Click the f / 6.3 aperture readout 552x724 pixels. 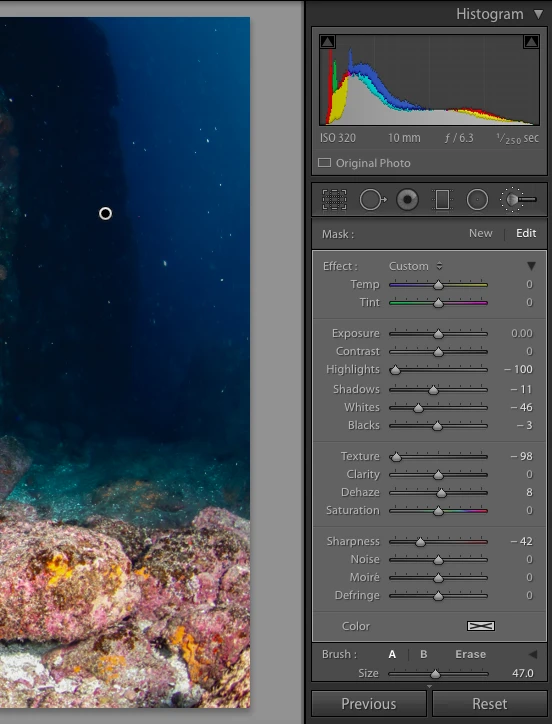(x=459, y=138)
